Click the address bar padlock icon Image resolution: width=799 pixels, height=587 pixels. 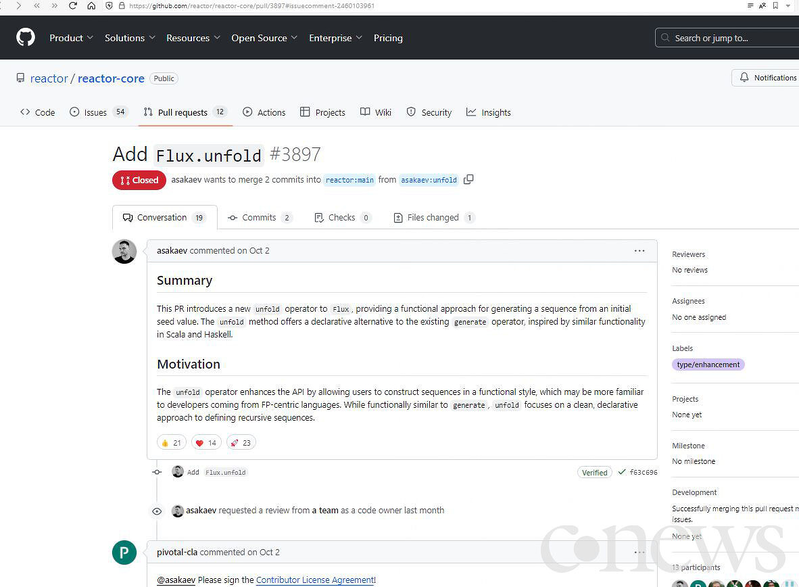pyautogui.click(x=121, y=6)
